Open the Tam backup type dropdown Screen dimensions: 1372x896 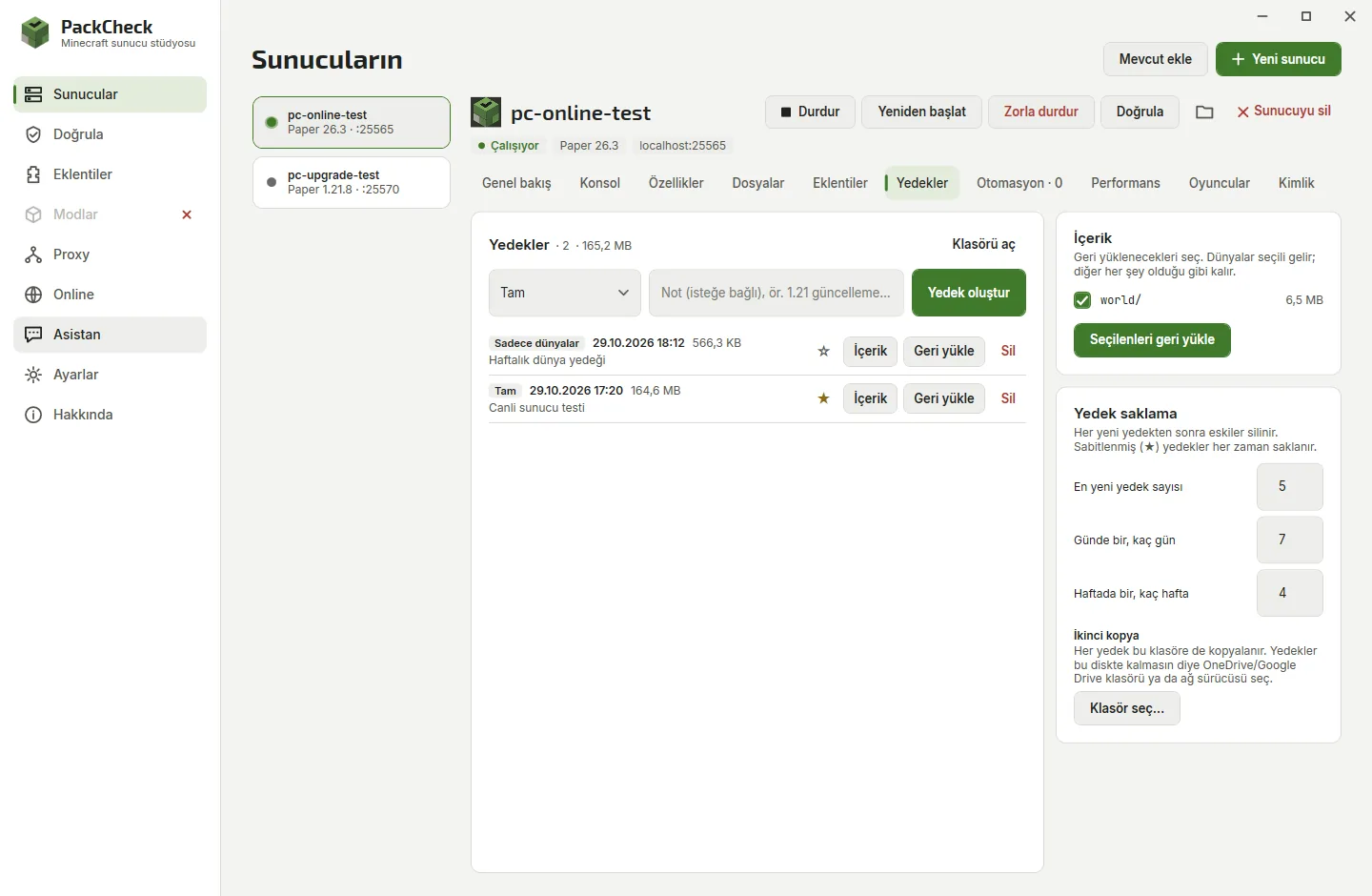tap(565, 293)
